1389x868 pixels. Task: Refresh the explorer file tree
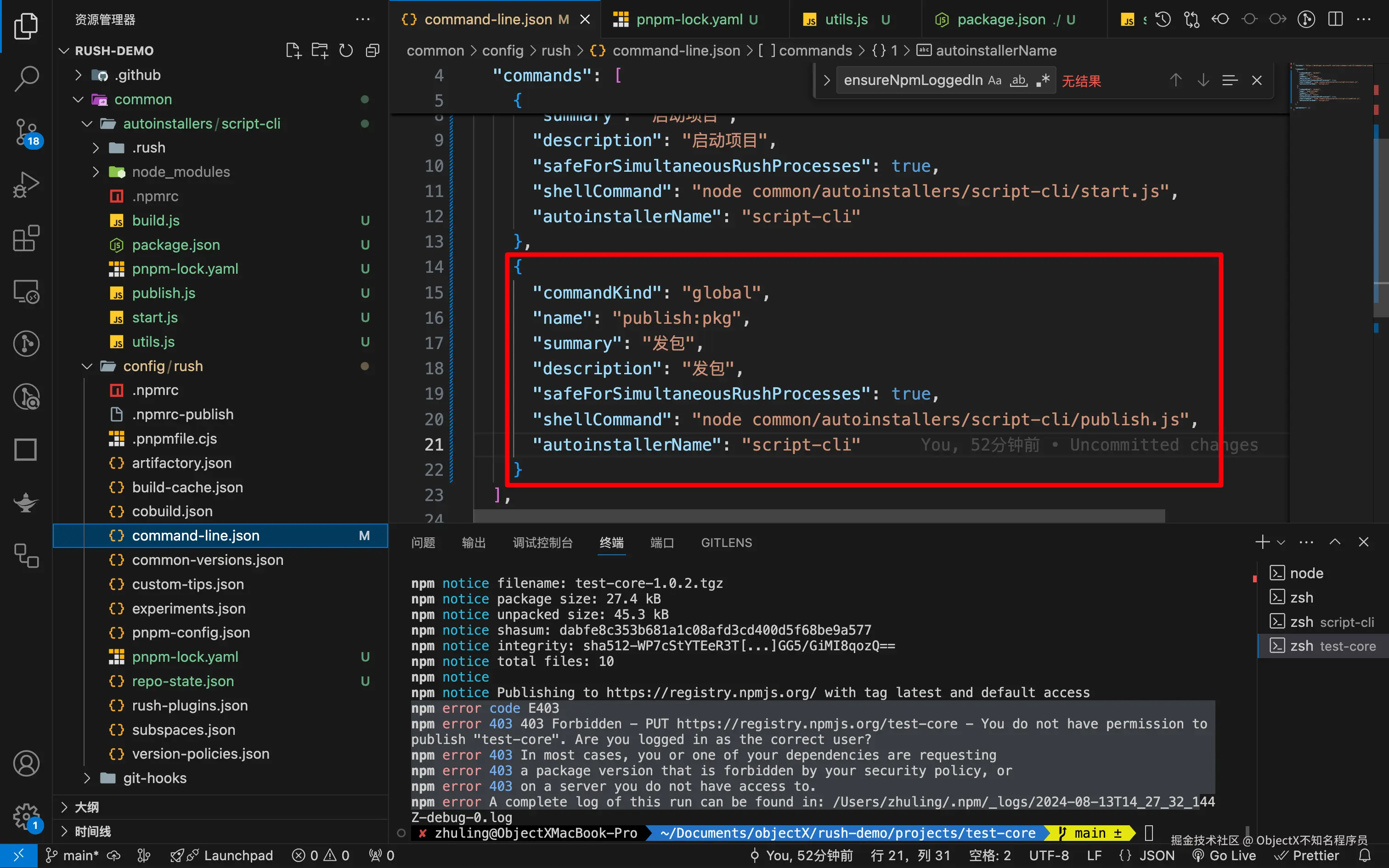[x=345, y=51]
